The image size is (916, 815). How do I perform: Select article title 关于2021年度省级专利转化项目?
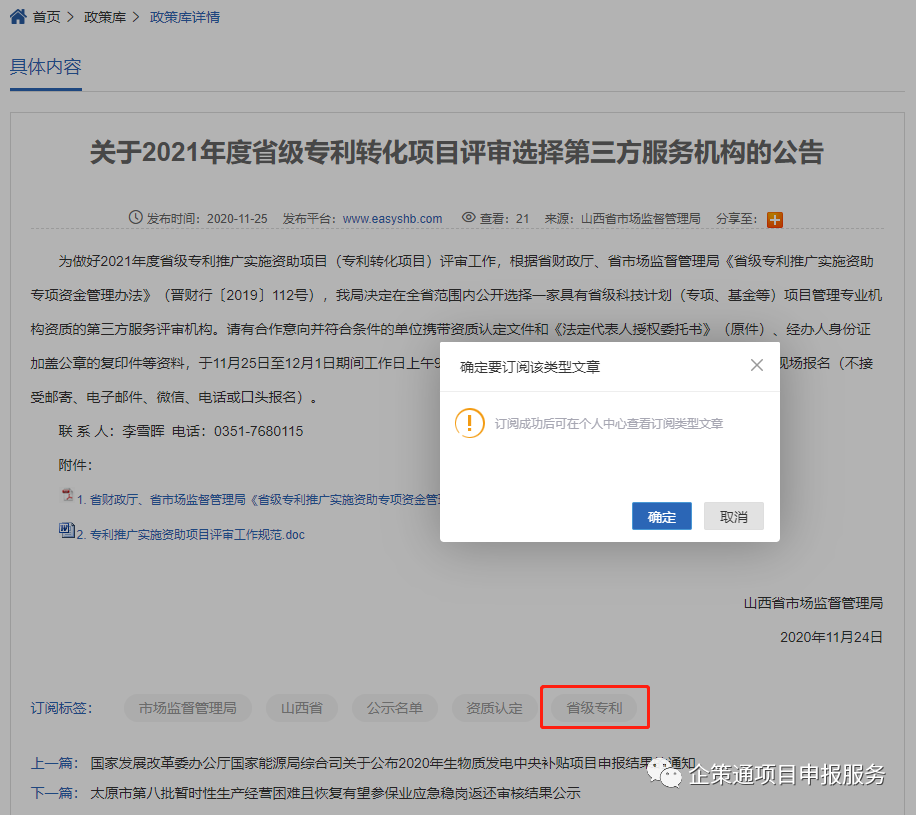[456, 152]
